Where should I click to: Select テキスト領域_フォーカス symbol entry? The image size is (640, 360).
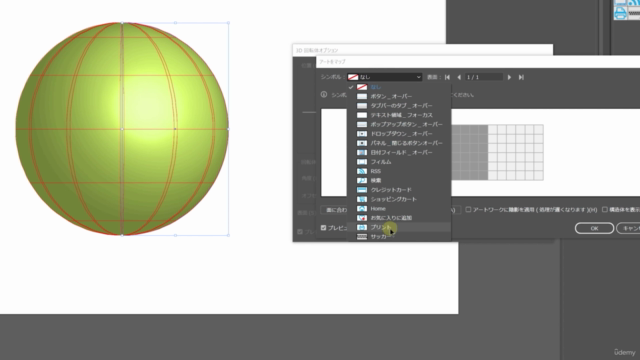pos(399,115)
